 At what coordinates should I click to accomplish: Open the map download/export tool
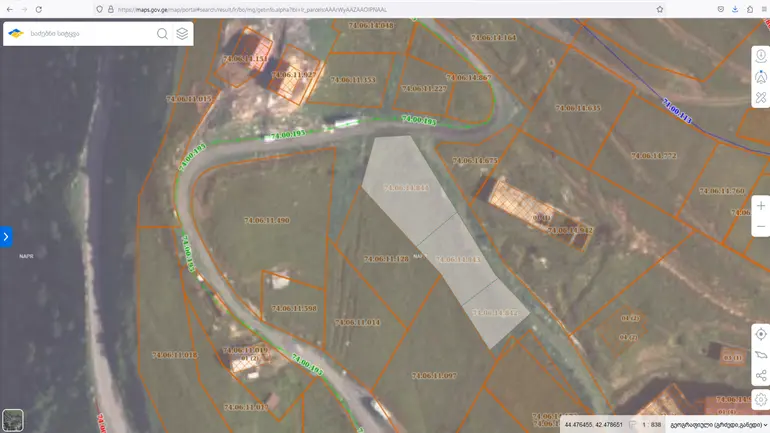click(761, 55)
